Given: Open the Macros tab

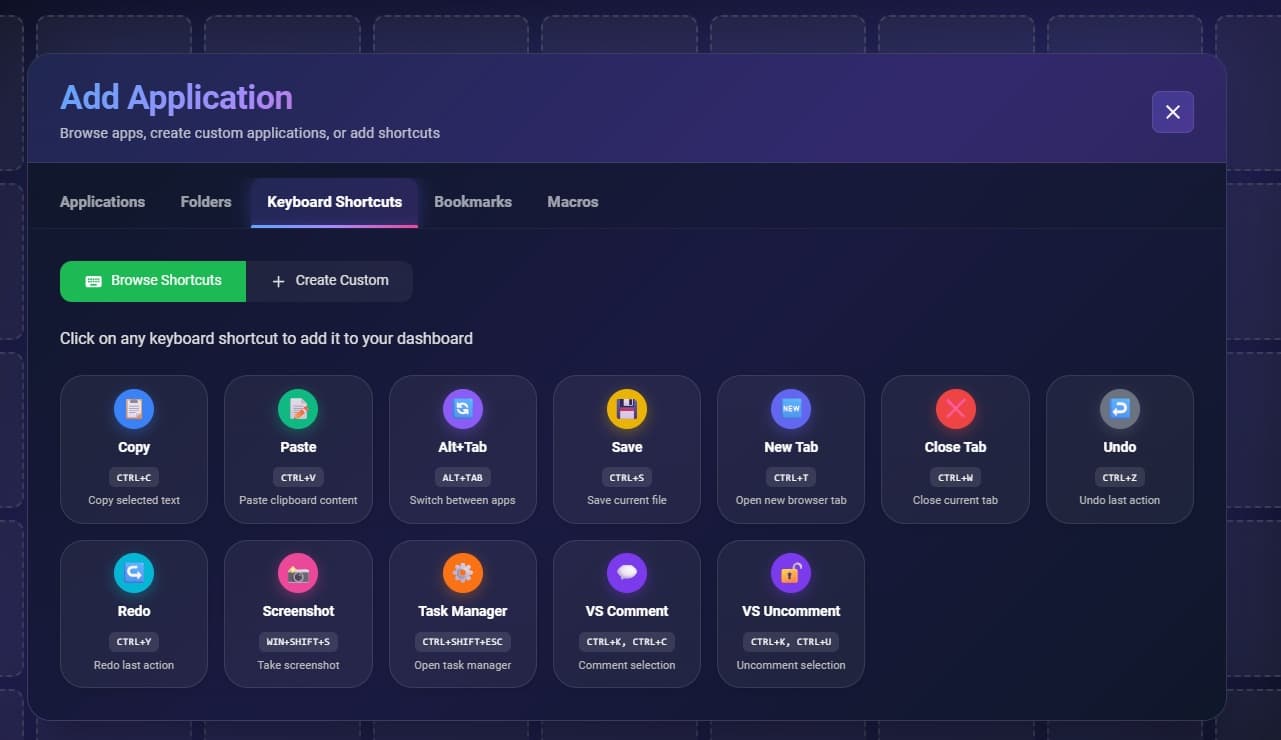Looking at the screenshot, I should 573,202.
